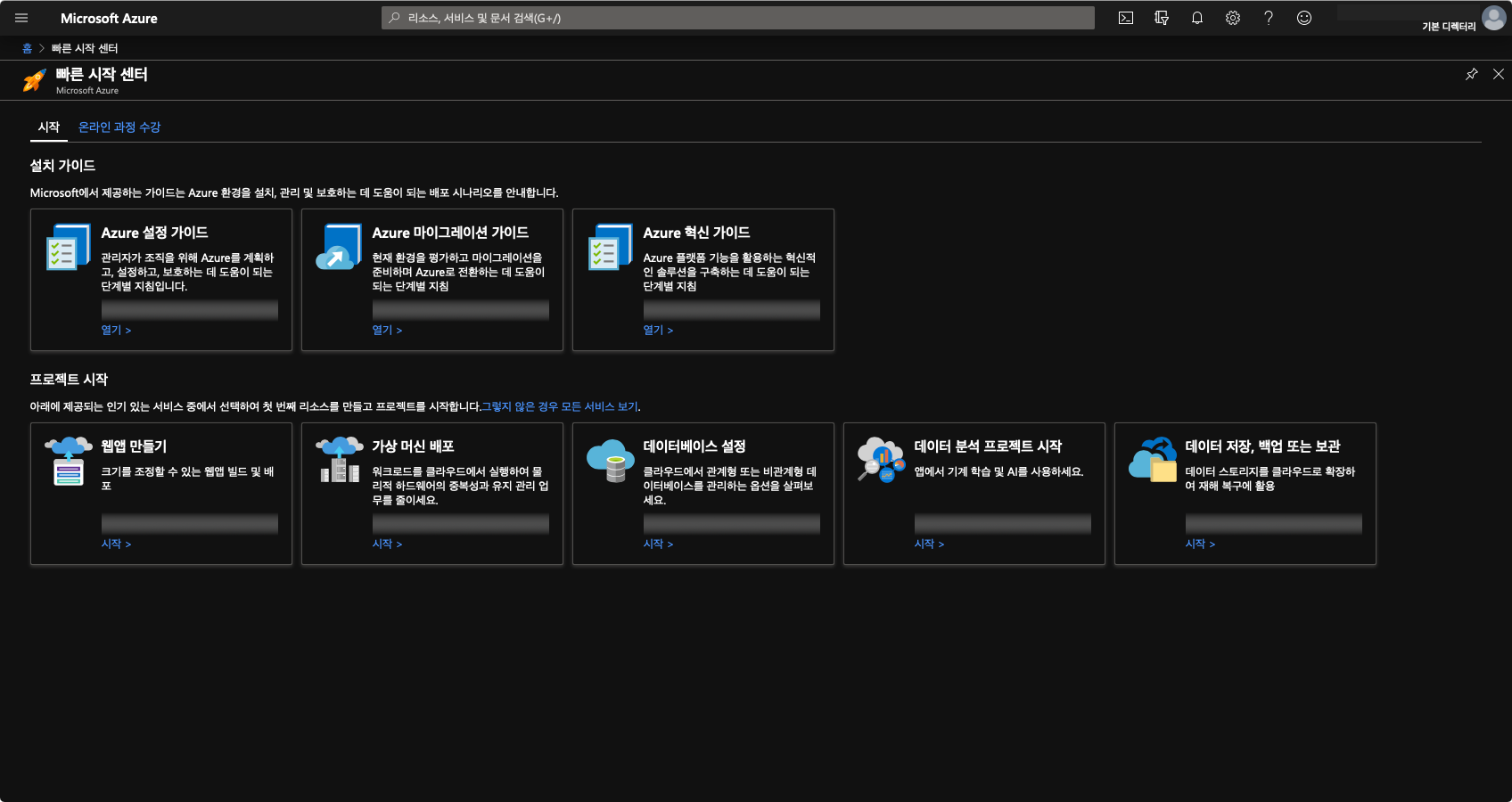Click the Azure 혁신 가이드 card title
Screen dimensions: 1512x802
(x=696, y=233)
